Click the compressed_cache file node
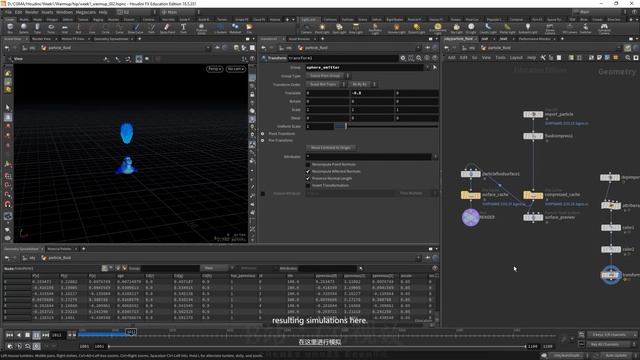Image resolution: width=640 pixels, height=360 pixels. click(x=533, y=196)
